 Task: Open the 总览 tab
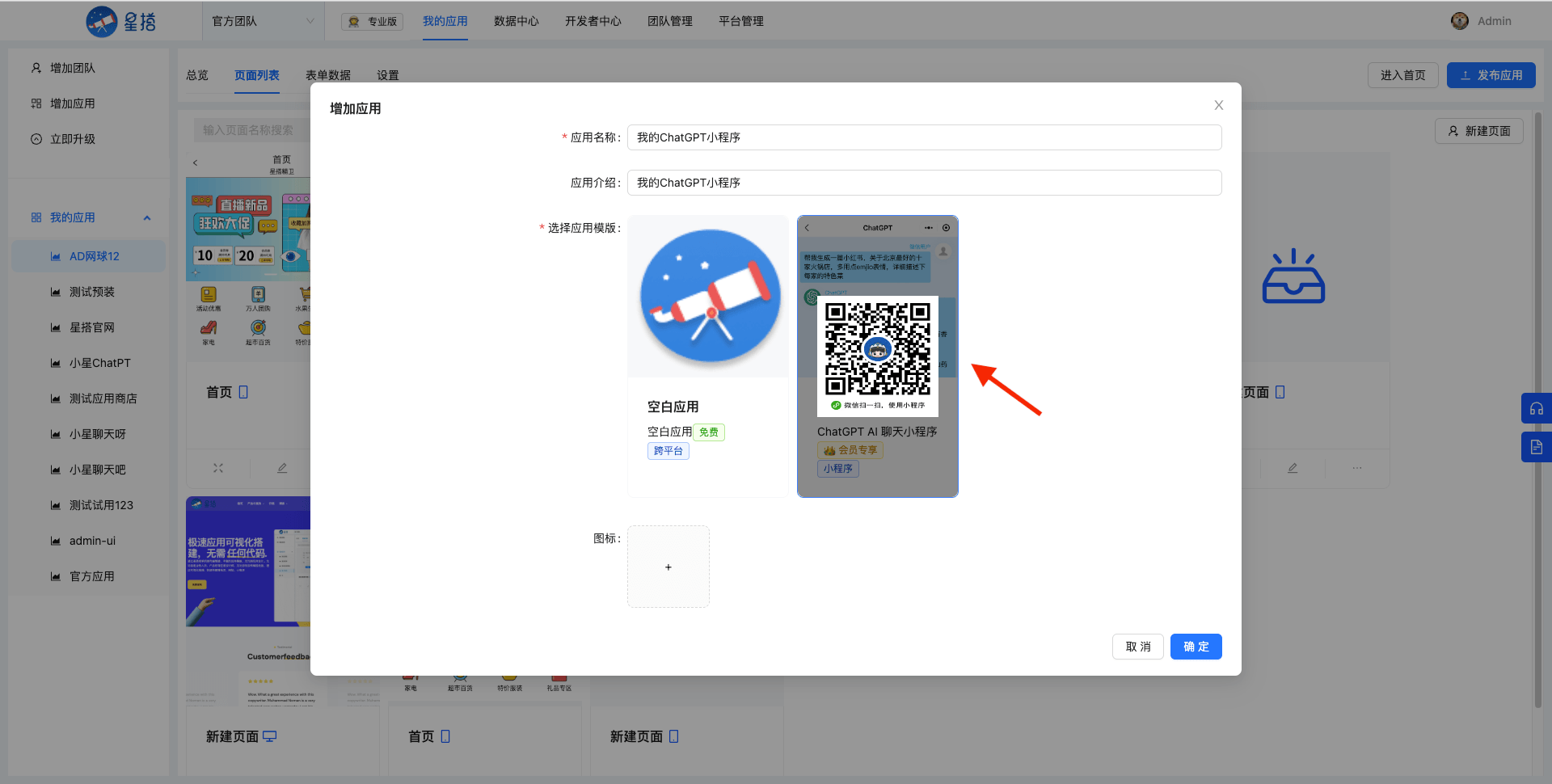pos(197,75)
